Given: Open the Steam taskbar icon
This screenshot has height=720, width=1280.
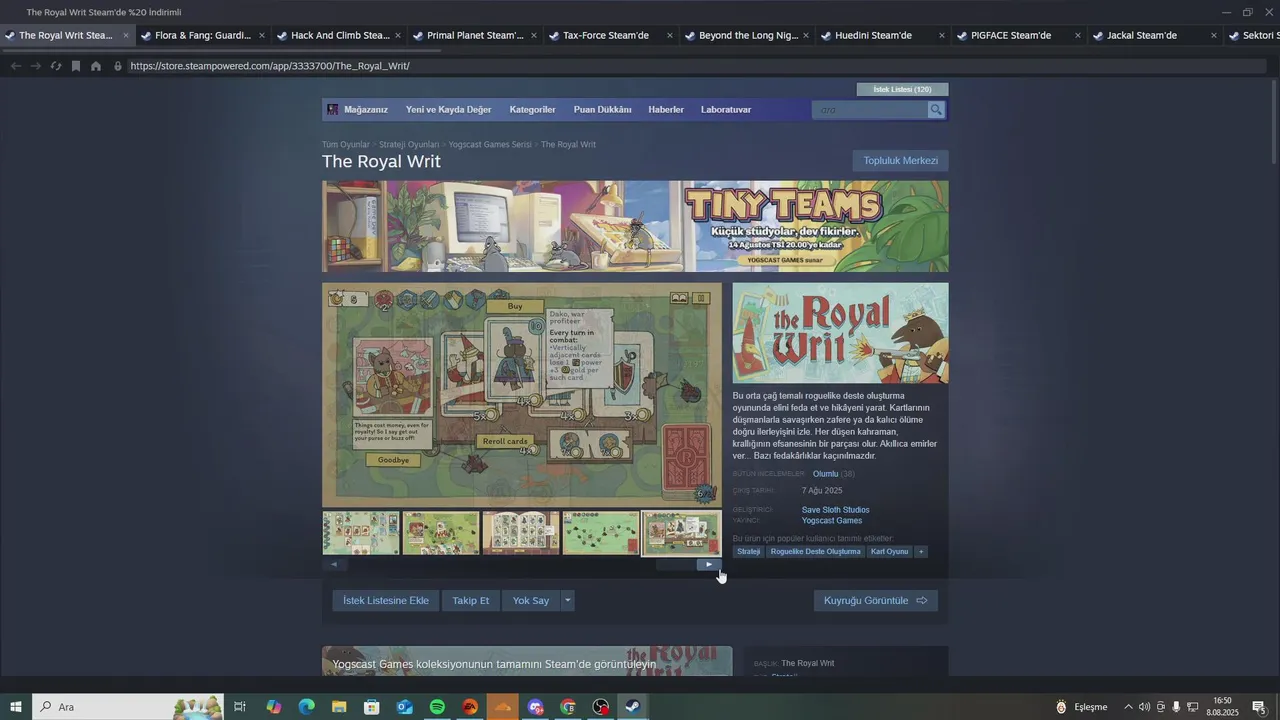Looking at the screenshot, I should pyautogui.click(x=633, y=707).
